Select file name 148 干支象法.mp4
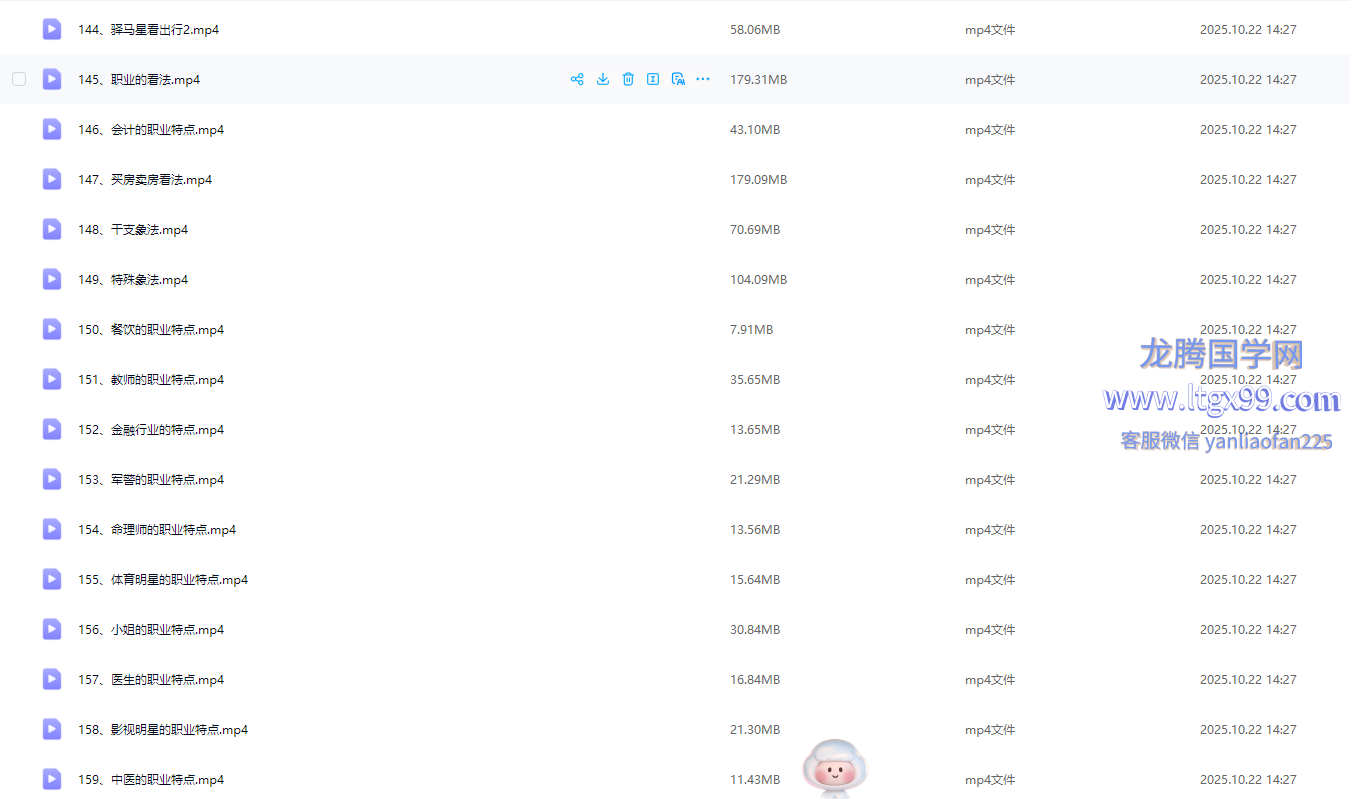Viewport: 1350px width, 799px height. [x=133, y=229]
